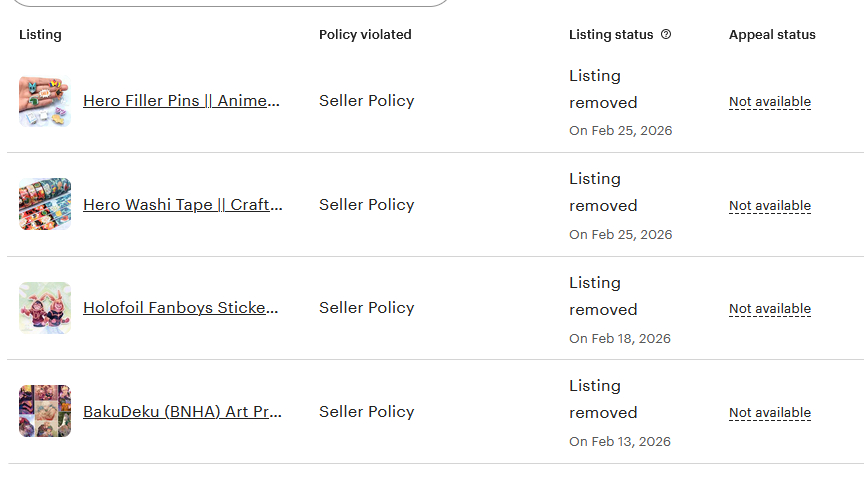Open the BakuDeku (BNHA) Art Print link
The height and width of the screenshot is (486, 864).
(x=182, y=412)
